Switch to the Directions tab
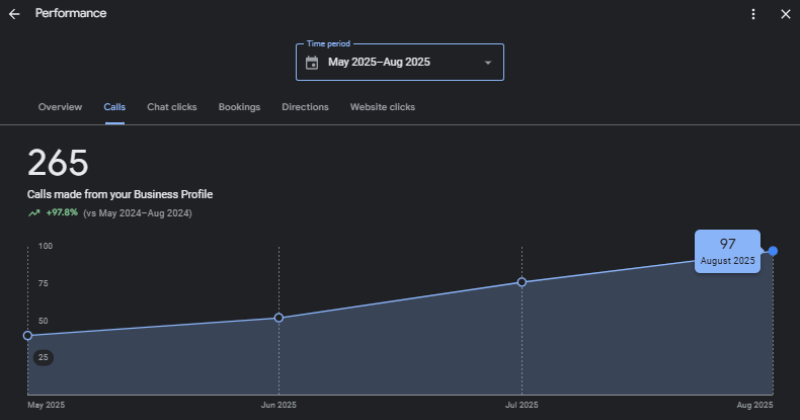The width and height of the screenshot is (800, 420). pos(305,107)
